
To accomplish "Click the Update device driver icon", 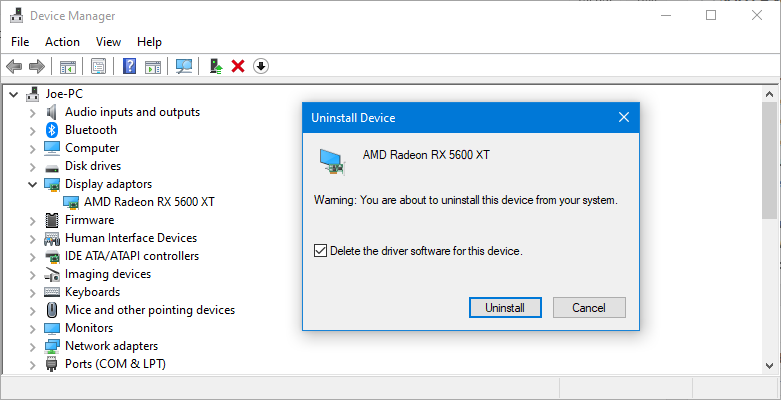I will pos(215,66).
